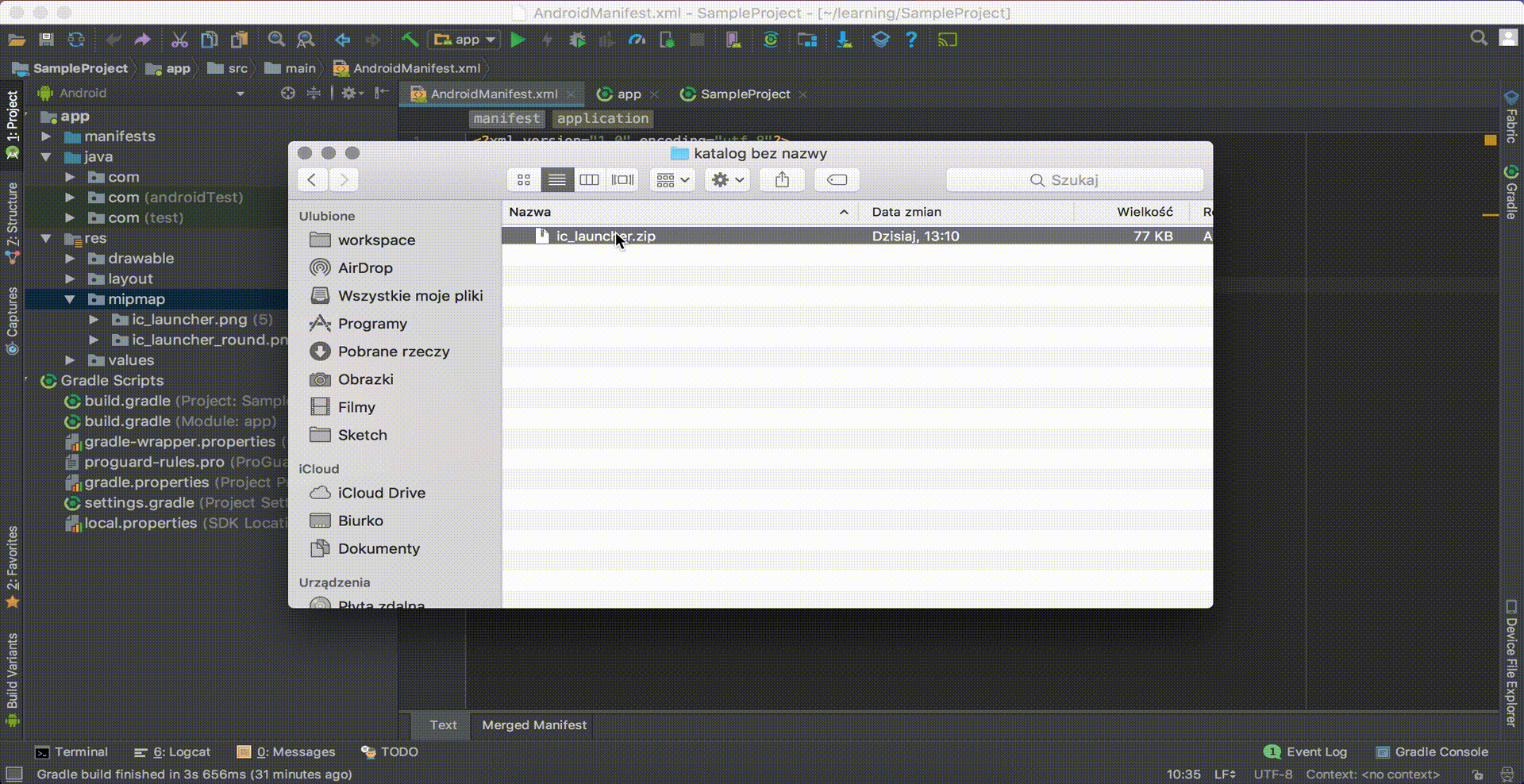Click the Collapse All icon in project panel
This screenshot has height=784, width=1524.
tap(314, 93)
